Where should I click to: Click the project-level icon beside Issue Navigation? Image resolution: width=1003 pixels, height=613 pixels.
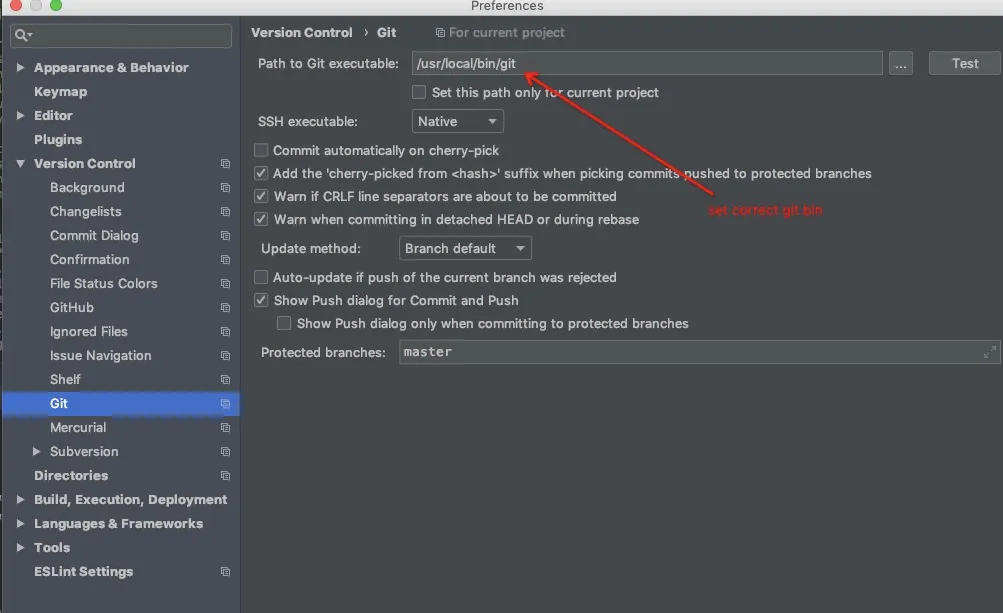pos(225,356)
